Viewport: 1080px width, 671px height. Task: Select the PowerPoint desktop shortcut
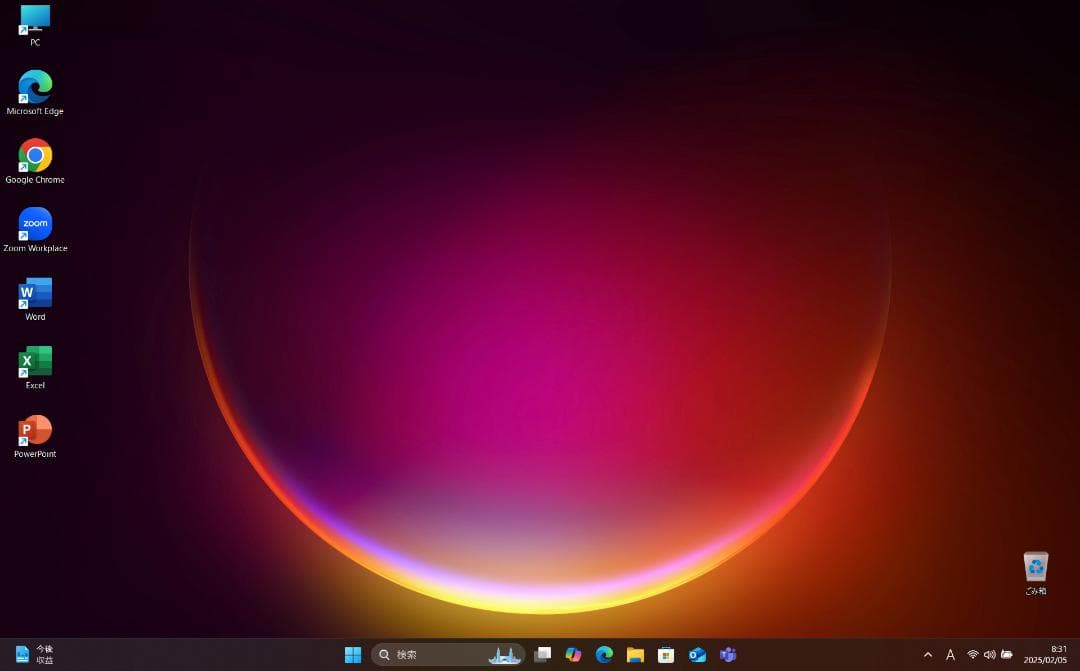pos(35,431)
